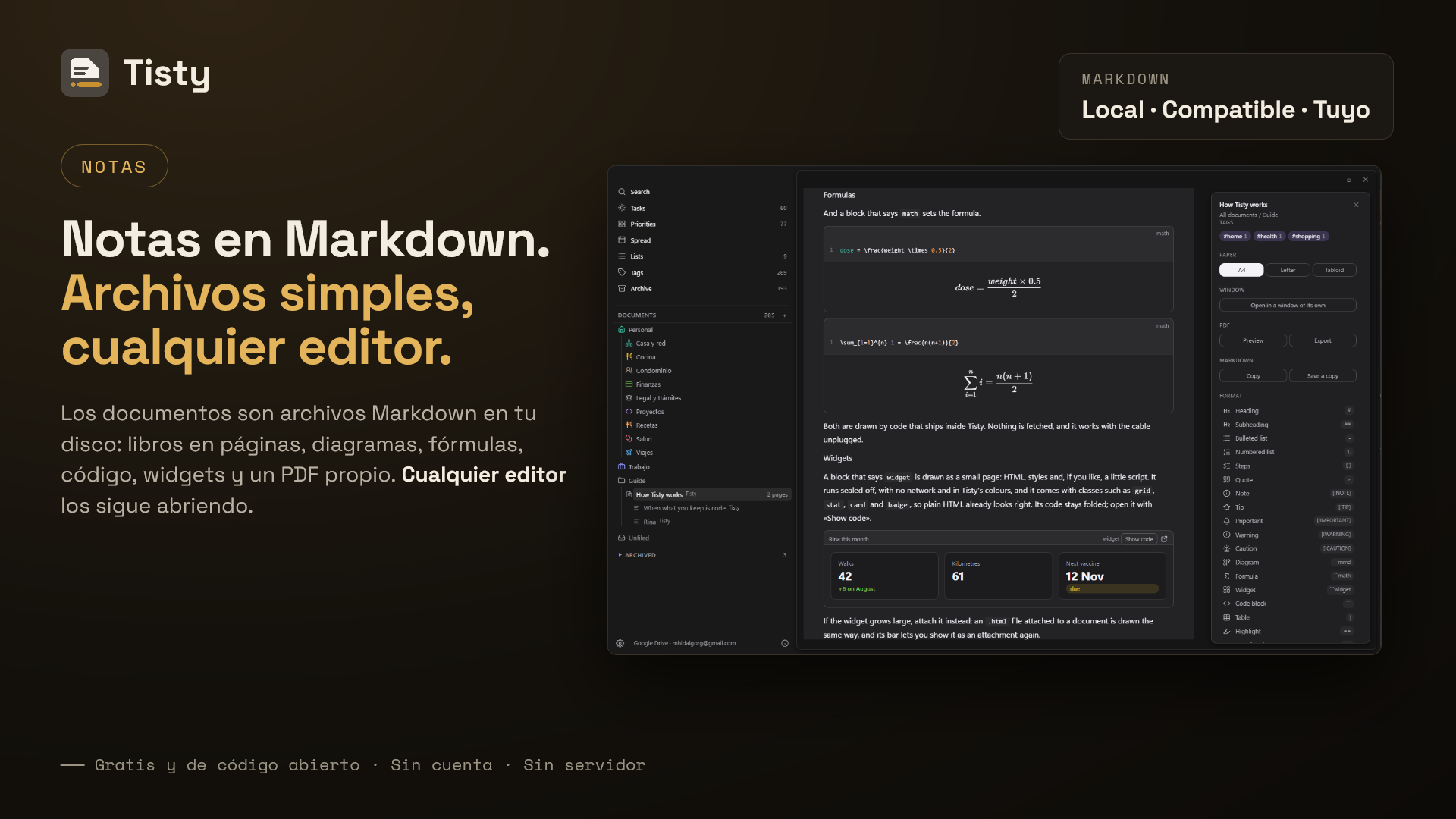Click the #shopping tag chip
The height and width of the screenshot is (819, 1456).
(x=1309, y=237)
